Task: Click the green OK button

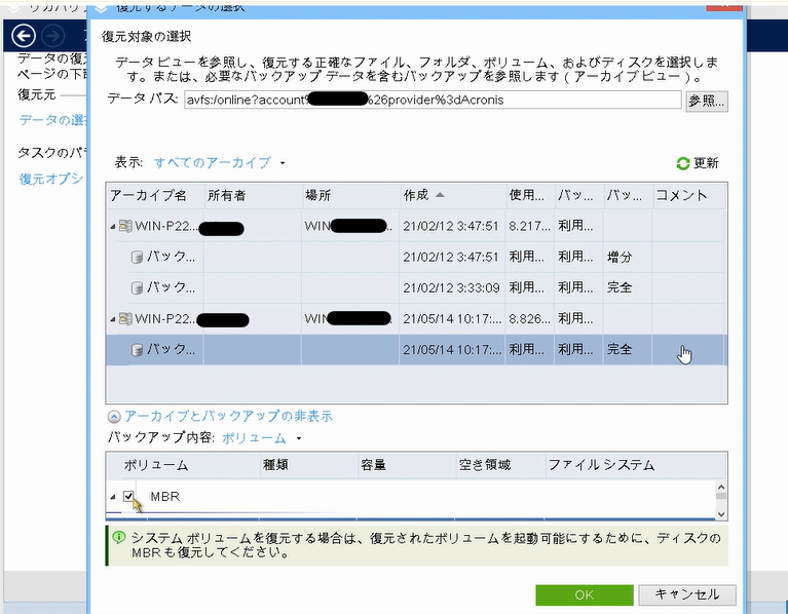Action: coord(584,595)
